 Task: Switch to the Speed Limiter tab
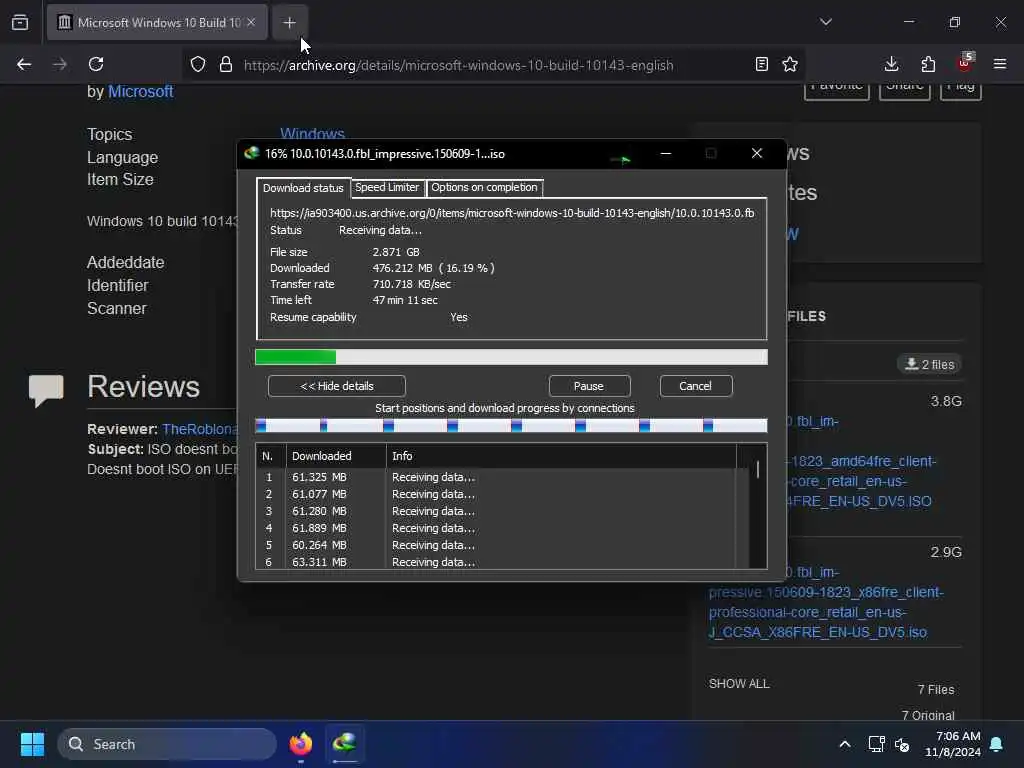click(x=387, y=187)
